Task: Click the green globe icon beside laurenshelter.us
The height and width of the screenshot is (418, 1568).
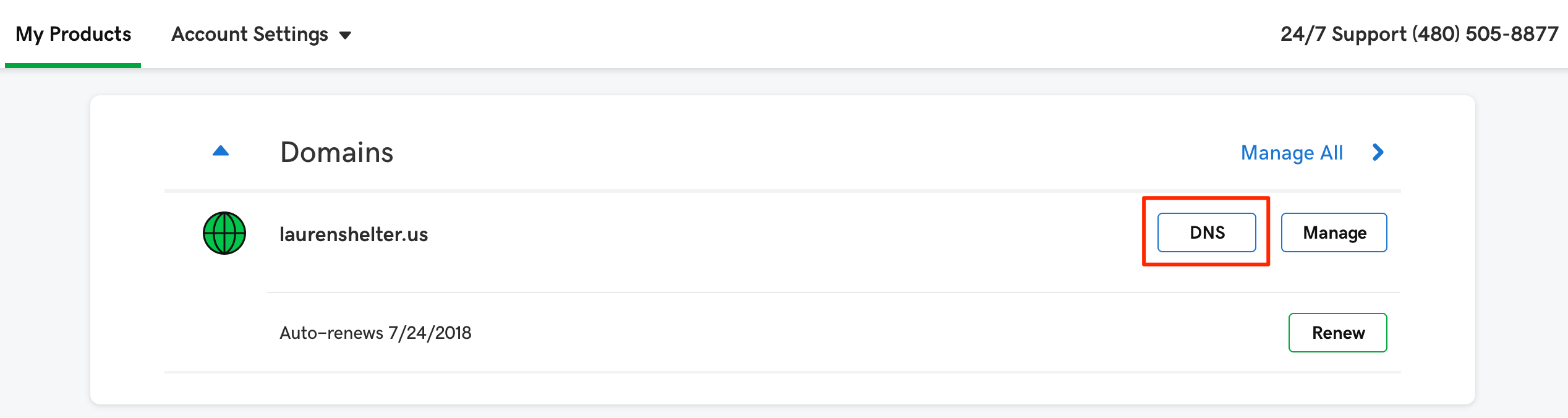Action: (x=224, y=233)
